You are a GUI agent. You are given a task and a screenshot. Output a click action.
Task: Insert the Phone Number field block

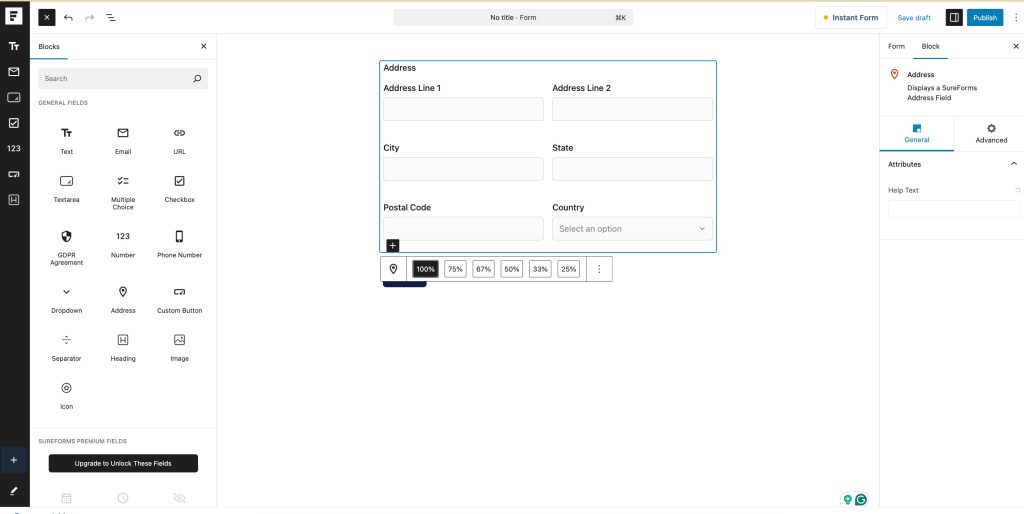coord(179,243)
